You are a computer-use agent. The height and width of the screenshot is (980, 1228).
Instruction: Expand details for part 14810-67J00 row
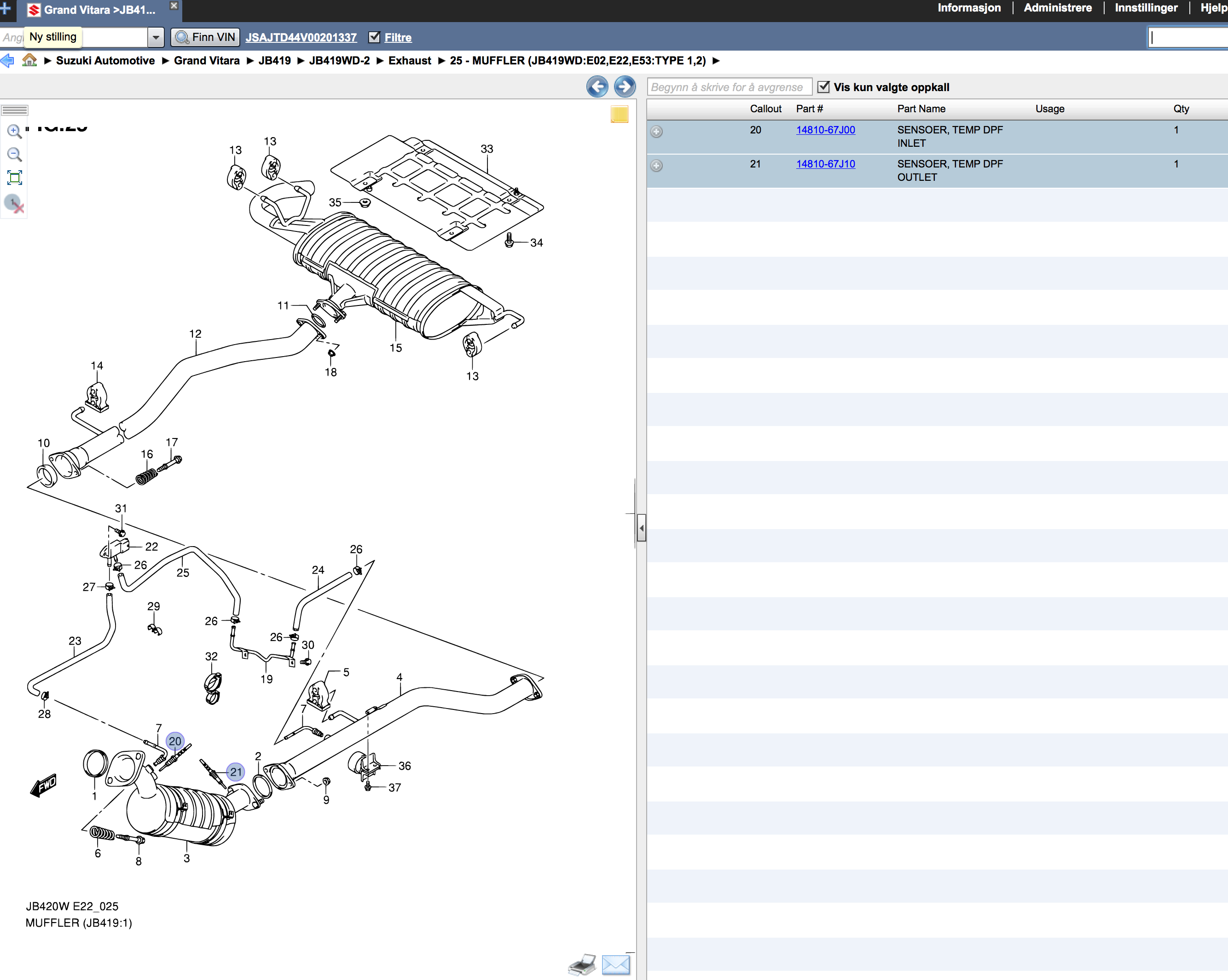[x=656, y=132]
